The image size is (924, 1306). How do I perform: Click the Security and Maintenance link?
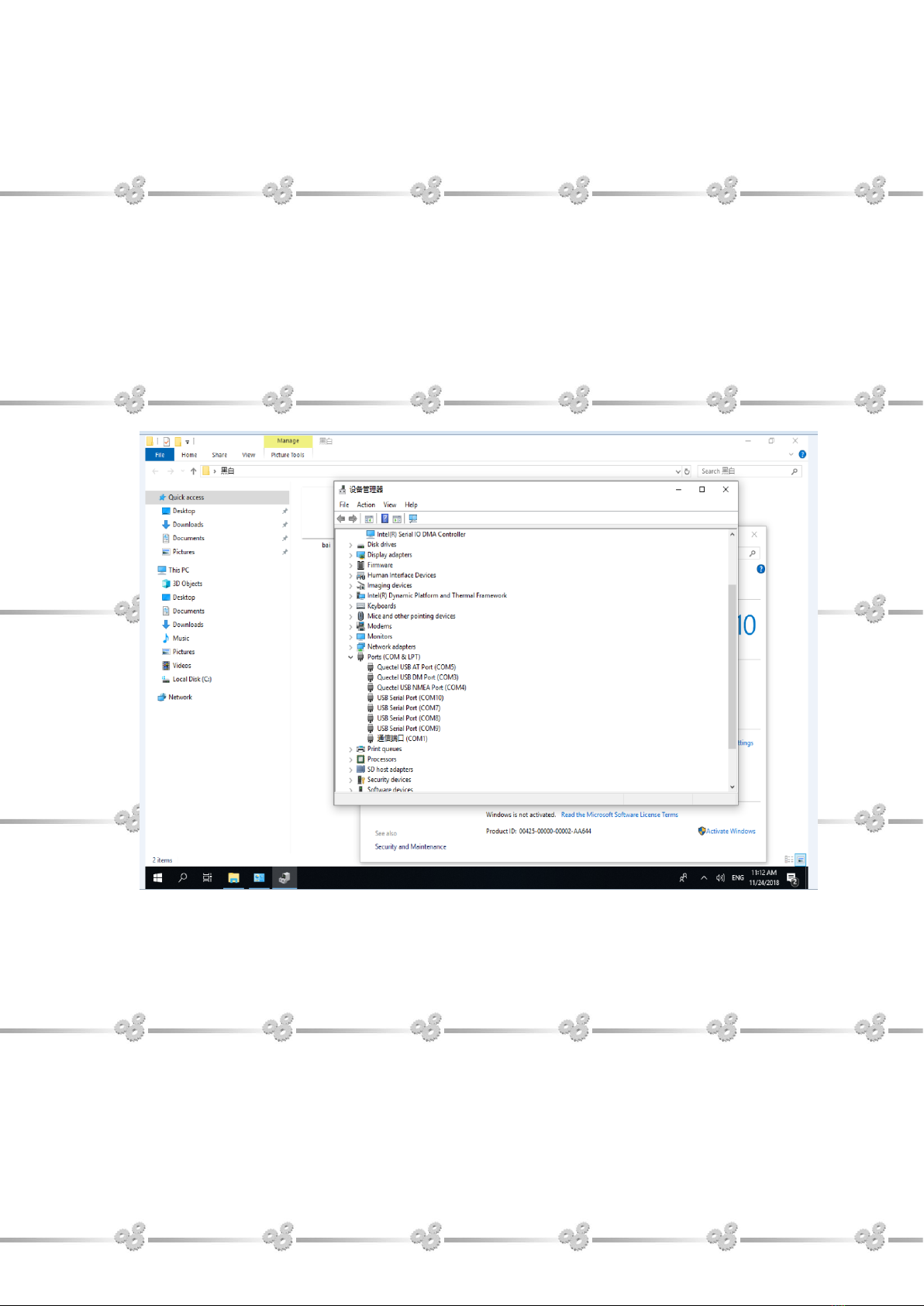410,847
